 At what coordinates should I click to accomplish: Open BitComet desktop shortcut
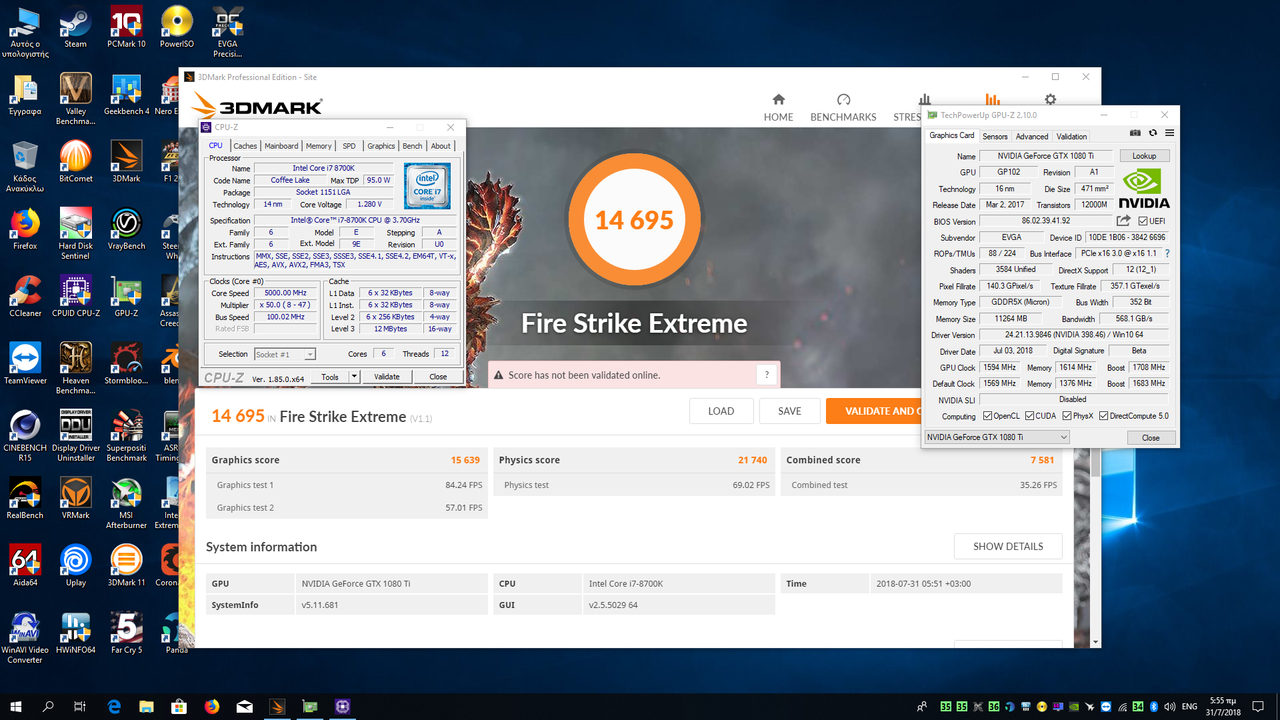click(x=75, y=161)
